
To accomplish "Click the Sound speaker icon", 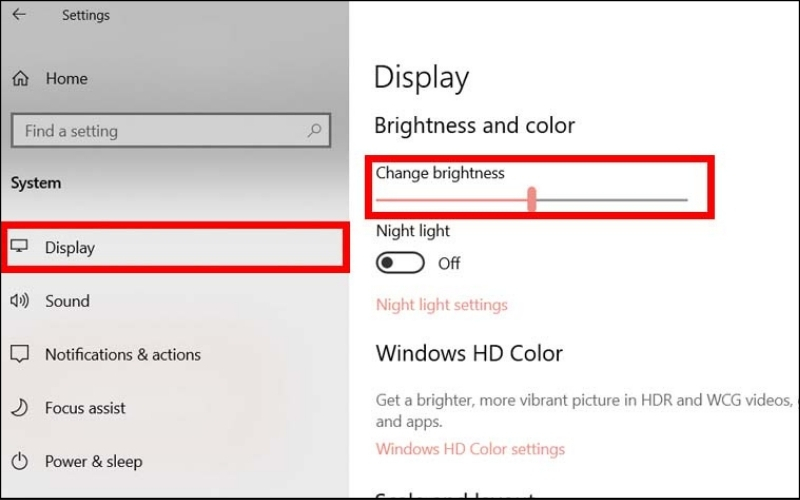I will pyautogui.click(x=20, y=301).
